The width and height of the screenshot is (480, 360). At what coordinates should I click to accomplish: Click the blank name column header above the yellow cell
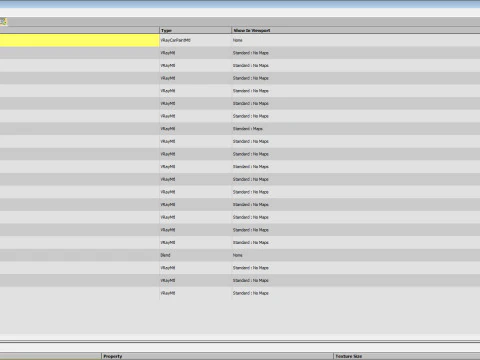pos(79,30)
